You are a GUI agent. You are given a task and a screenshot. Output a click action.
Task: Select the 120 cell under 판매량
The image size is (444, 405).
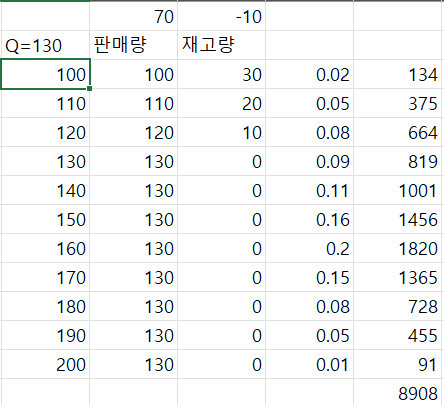coord(133,132)
